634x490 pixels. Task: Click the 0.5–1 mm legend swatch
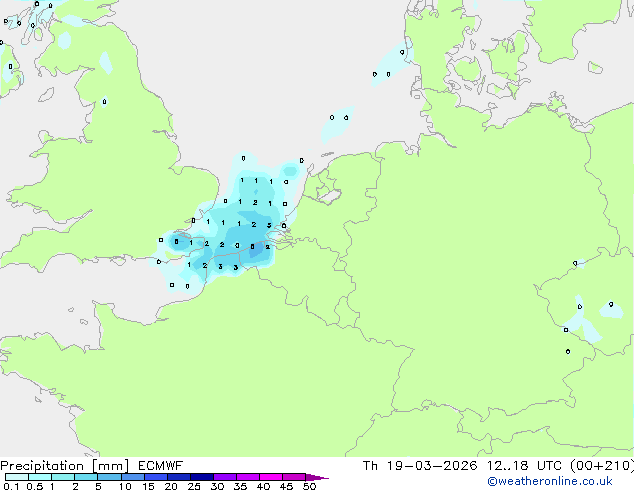click(x=40, y=477)
